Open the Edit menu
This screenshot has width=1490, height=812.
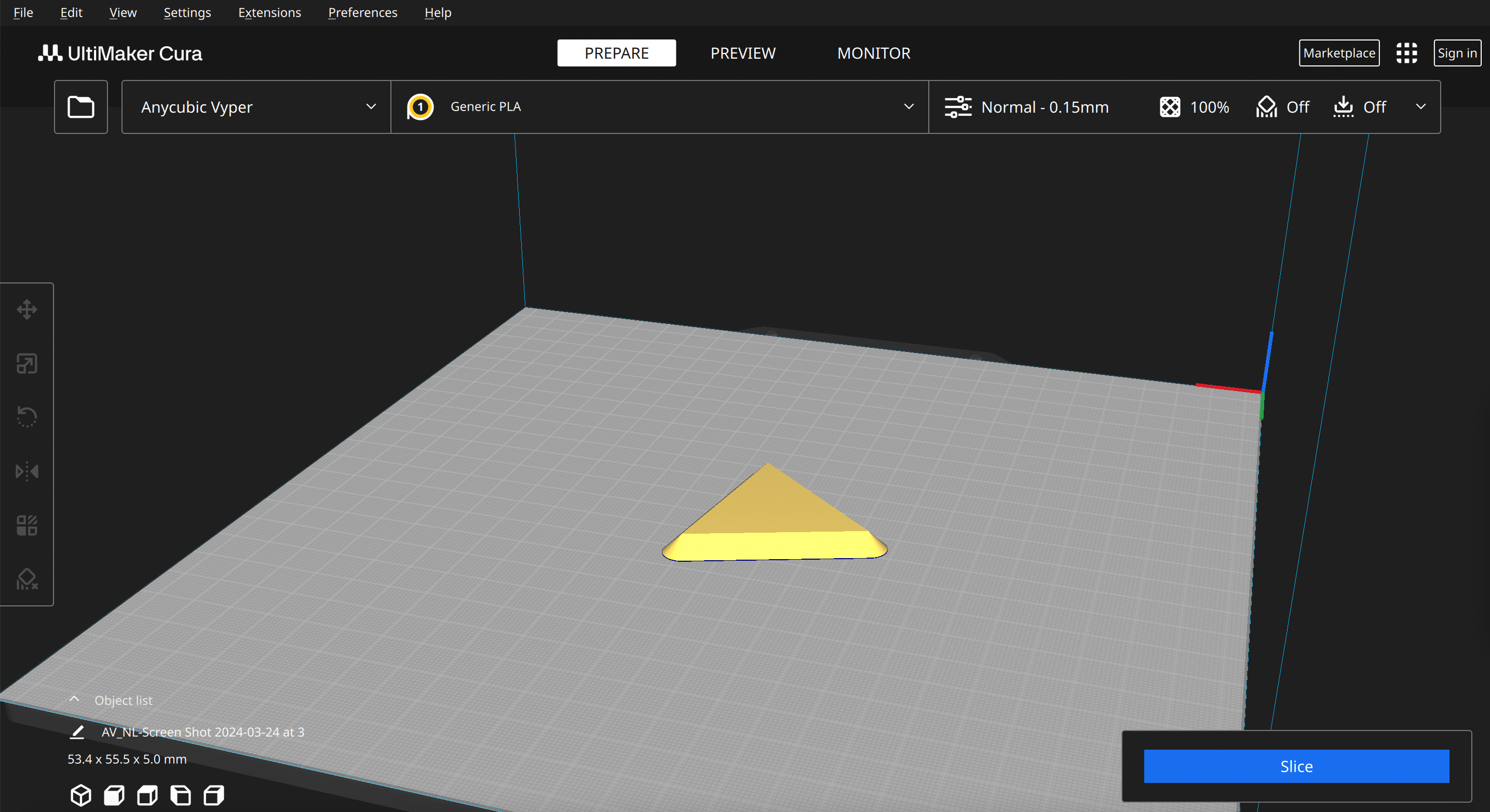(71, 13)
